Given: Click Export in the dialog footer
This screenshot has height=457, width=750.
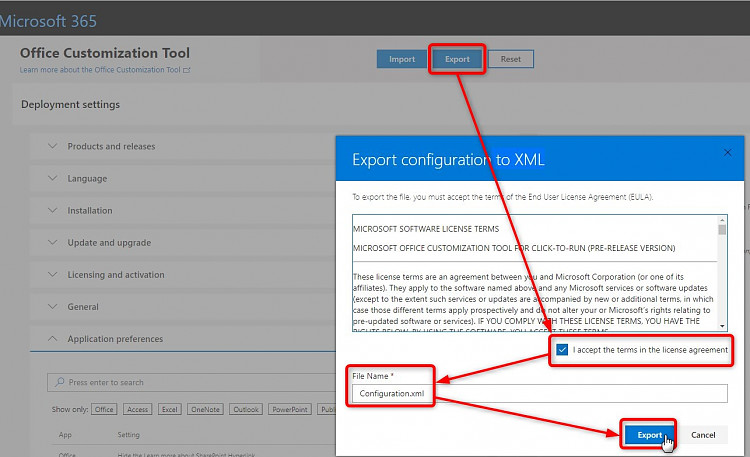Looking at the screenshot, I should pos(649,435).
